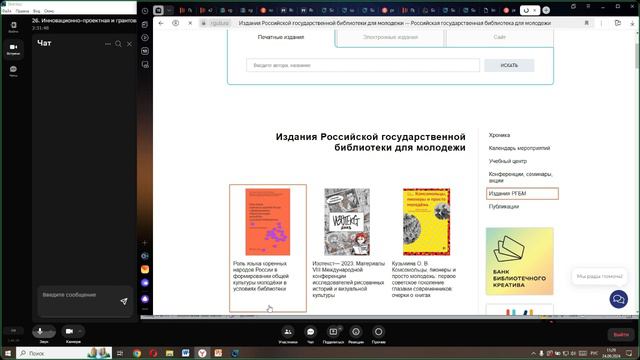Click the plus icon in browser sidebar
640x360 pixels.
[x=144, y=243]
